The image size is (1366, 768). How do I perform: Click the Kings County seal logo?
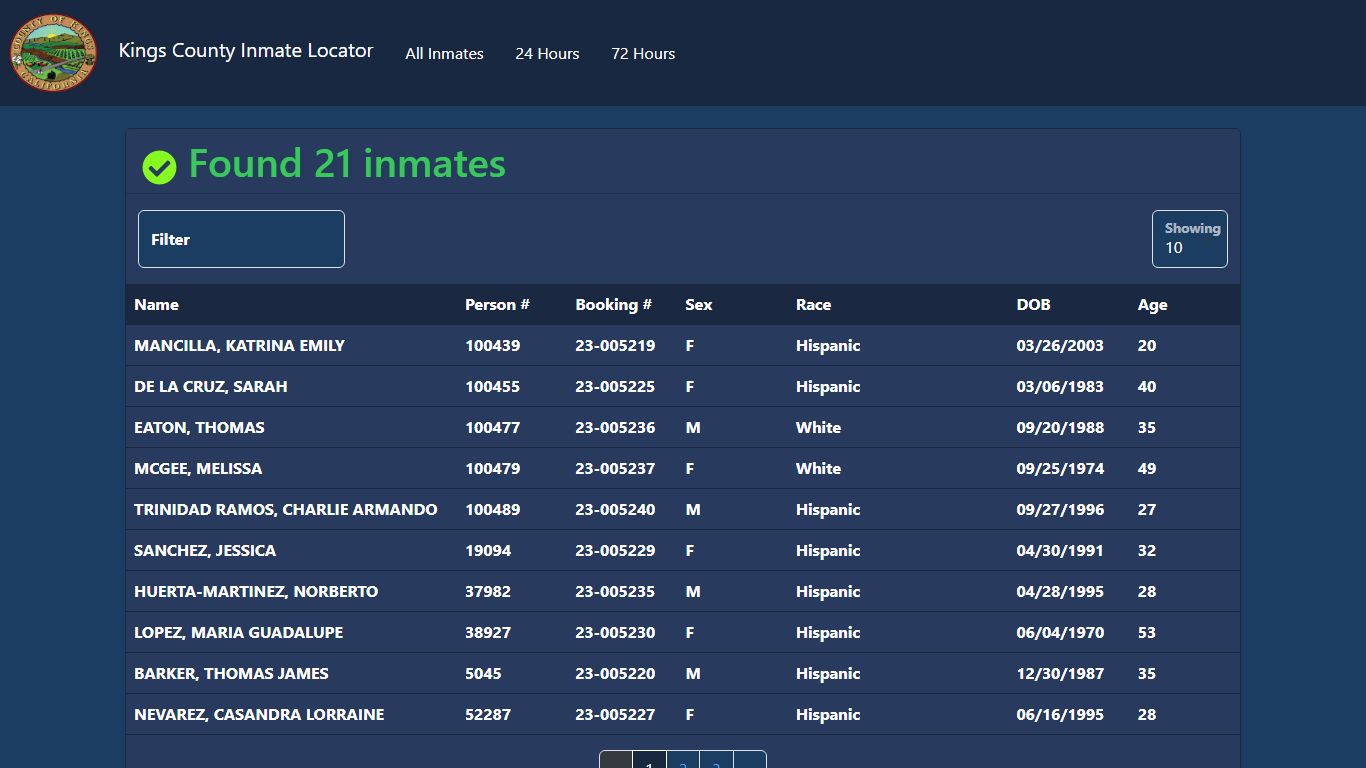pos(54,53)
